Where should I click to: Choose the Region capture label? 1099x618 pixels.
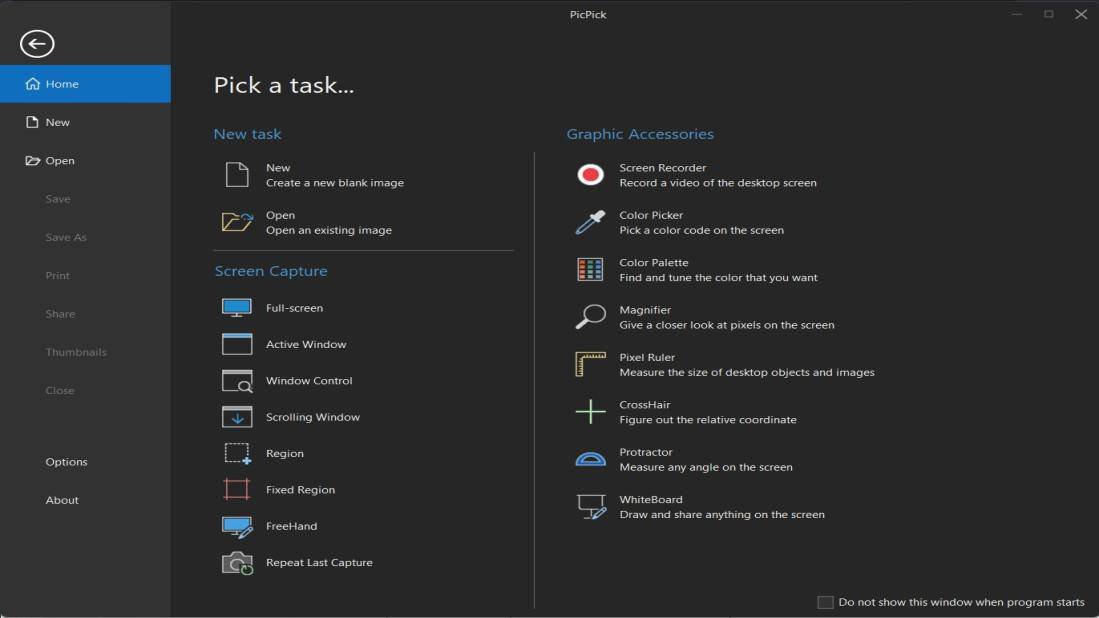[x=285, y=453]
